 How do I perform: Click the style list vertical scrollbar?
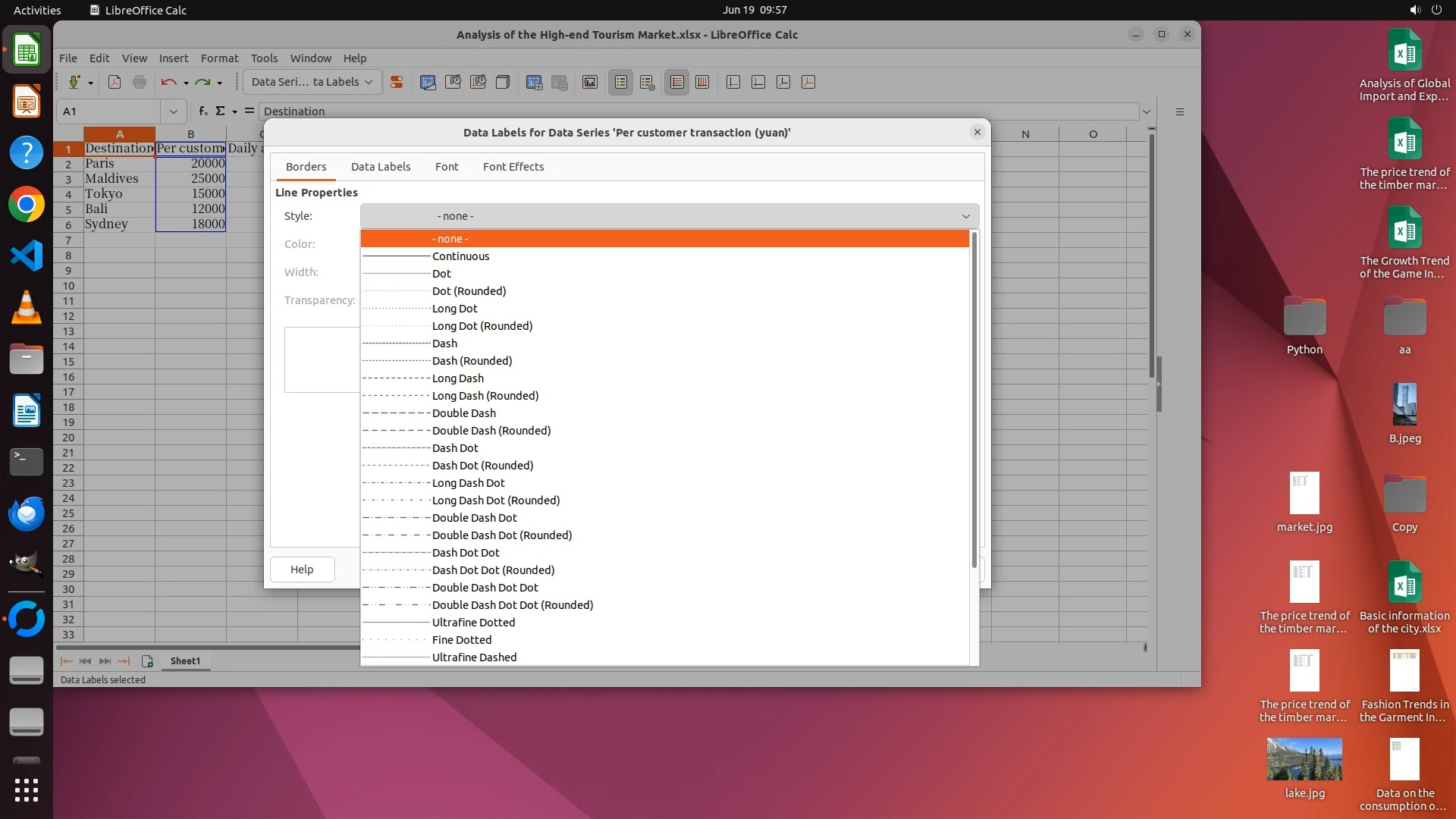974,402
